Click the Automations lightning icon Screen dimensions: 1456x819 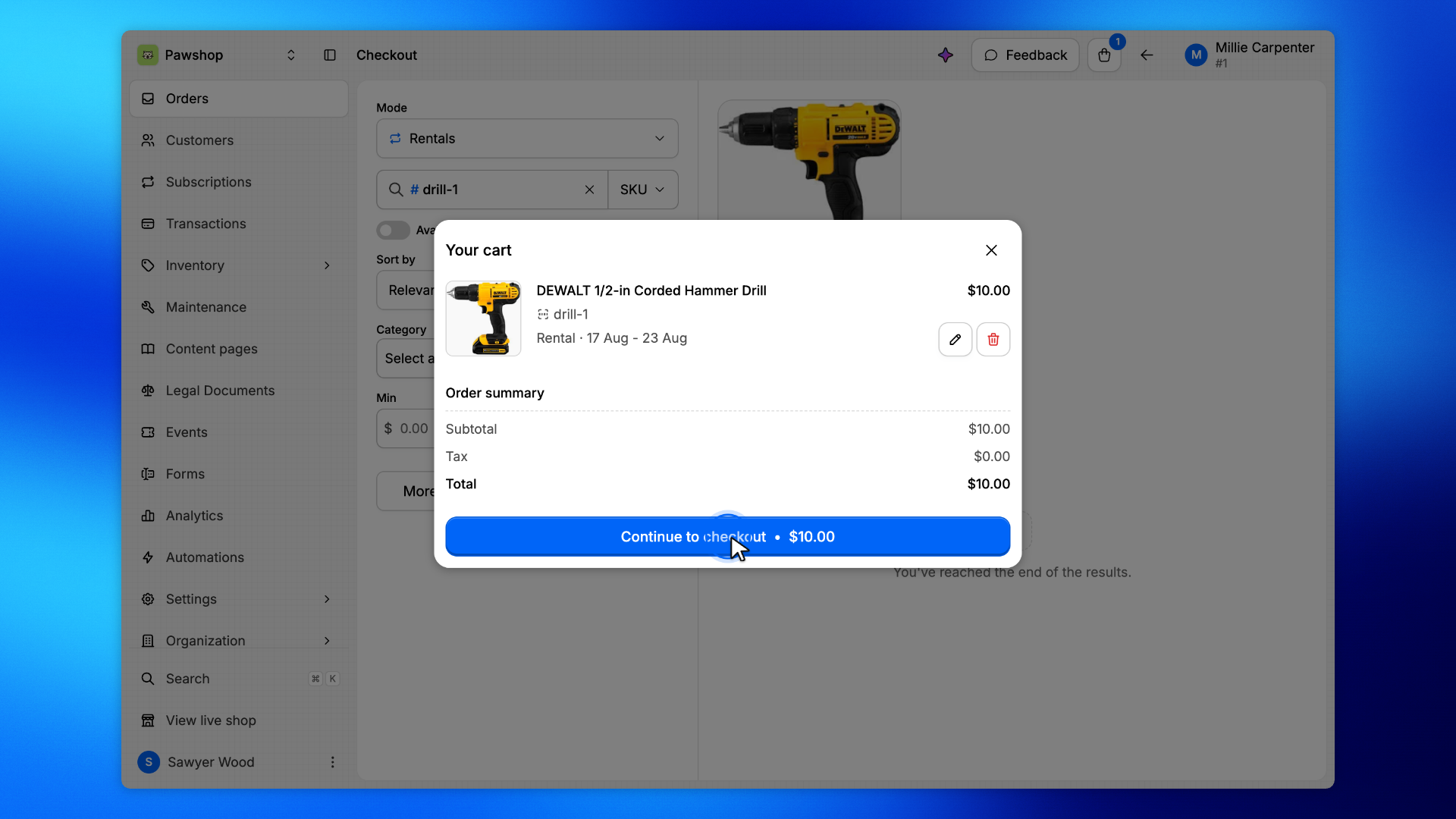click(148, 557)
